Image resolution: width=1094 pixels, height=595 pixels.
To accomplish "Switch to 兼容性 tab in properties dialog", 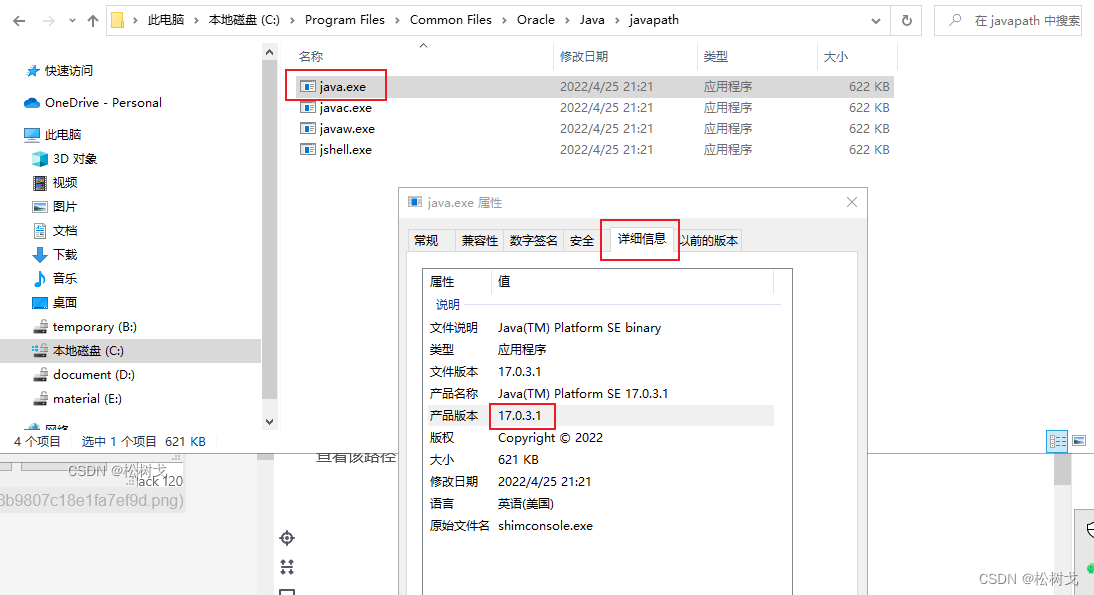I will (x=479, y=241).
